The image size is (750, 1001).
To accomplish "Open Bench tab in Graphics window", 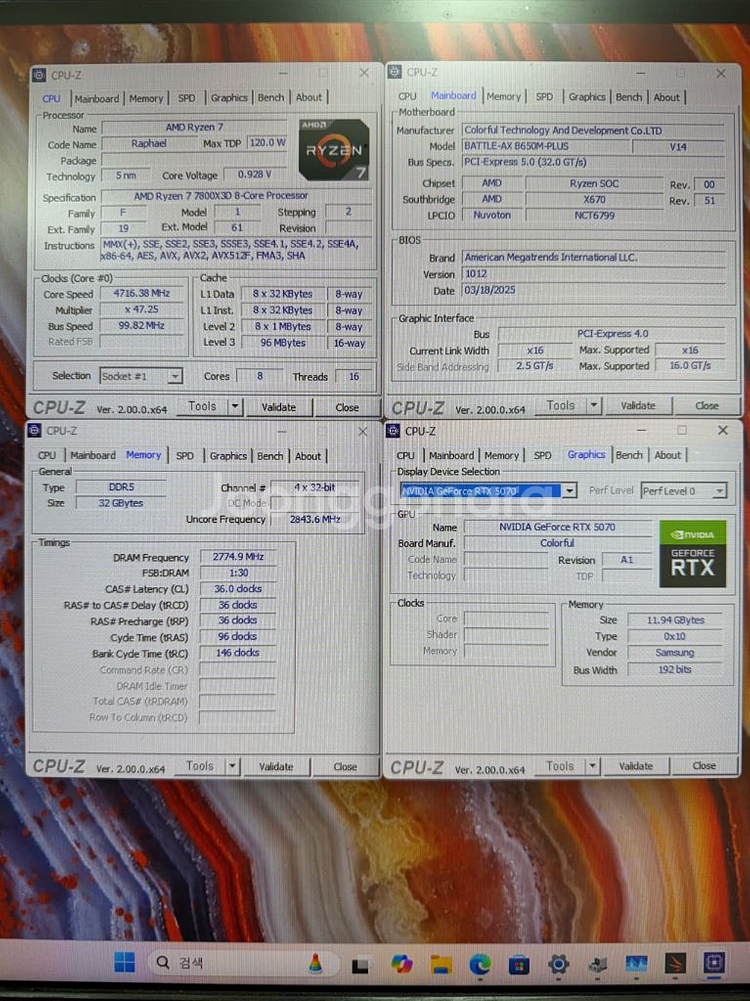I will point(629,455).
